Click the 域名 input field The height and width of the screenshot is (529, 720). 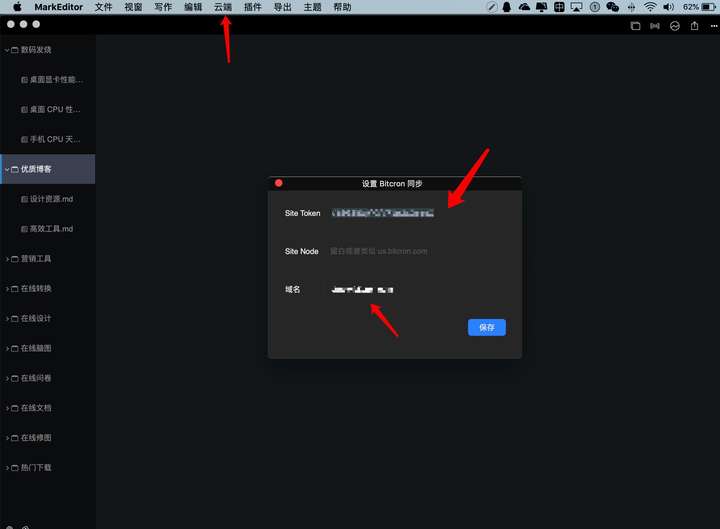pos(417,289)
